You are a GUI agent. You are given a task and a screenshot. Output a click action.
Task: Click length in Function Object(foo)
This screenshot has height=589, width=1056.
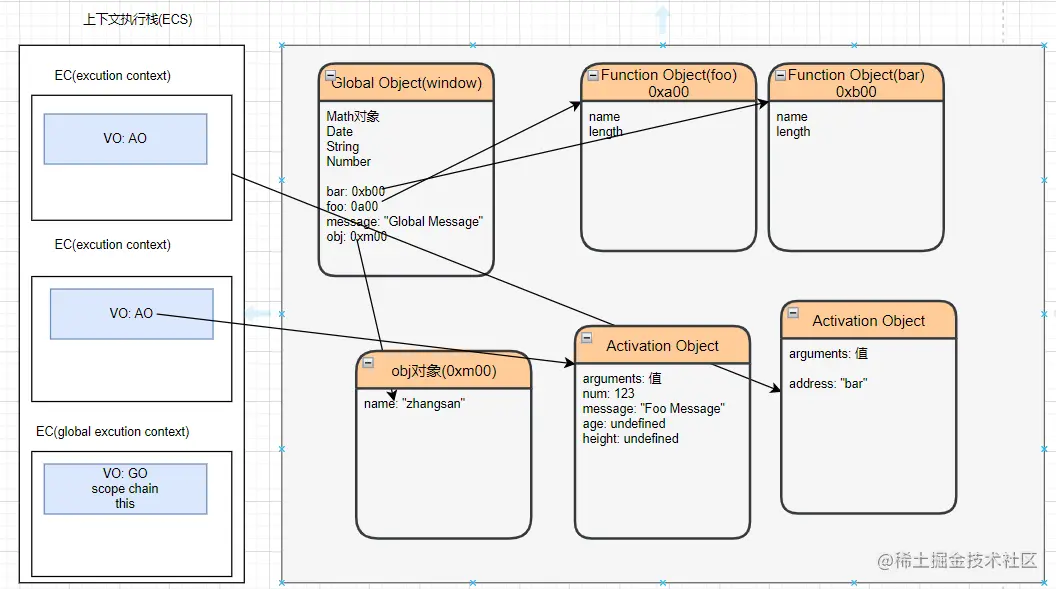(x=605, y=132)
